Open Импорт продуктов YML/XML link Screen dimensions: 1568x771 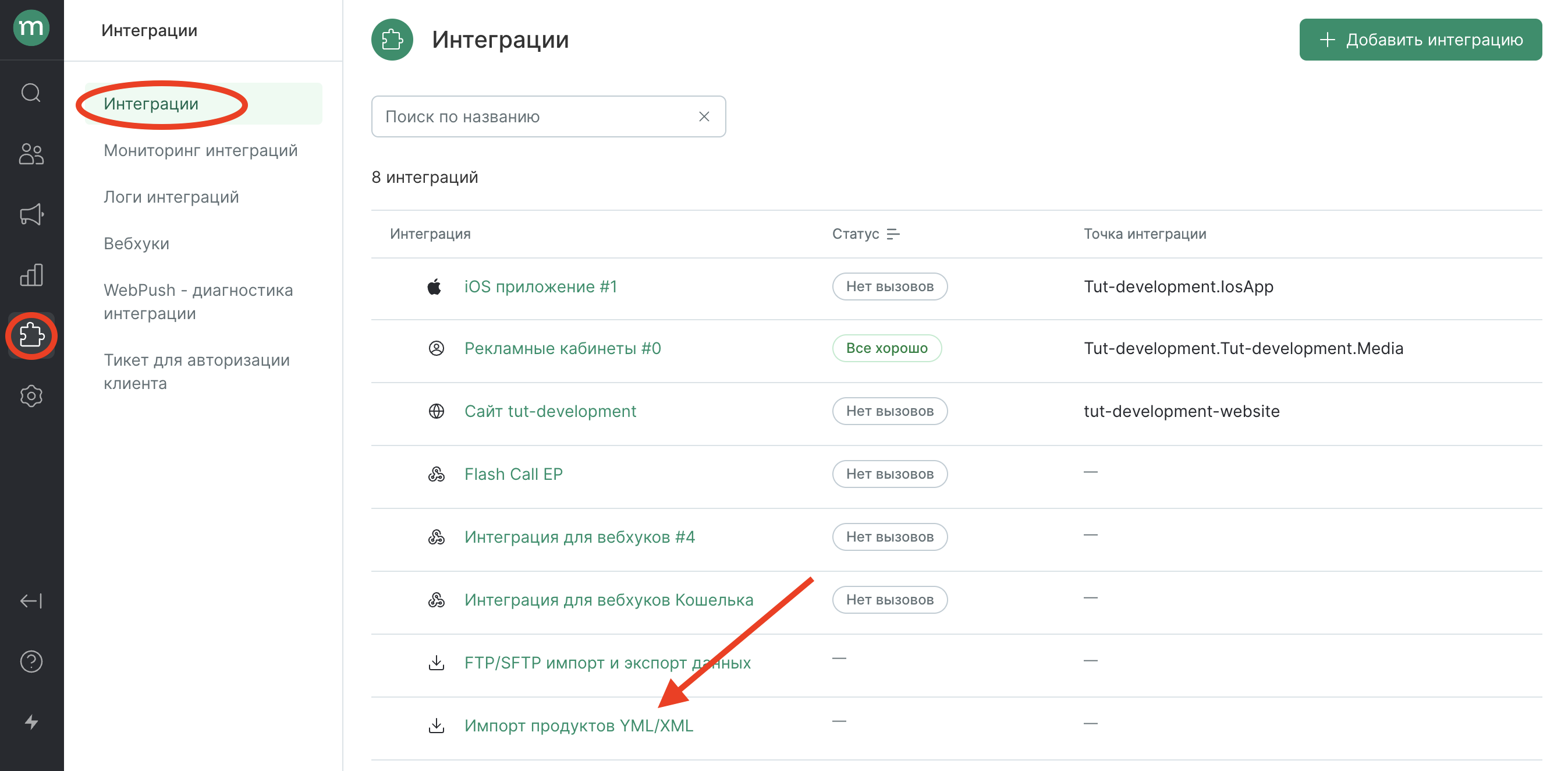pos(579,726)
